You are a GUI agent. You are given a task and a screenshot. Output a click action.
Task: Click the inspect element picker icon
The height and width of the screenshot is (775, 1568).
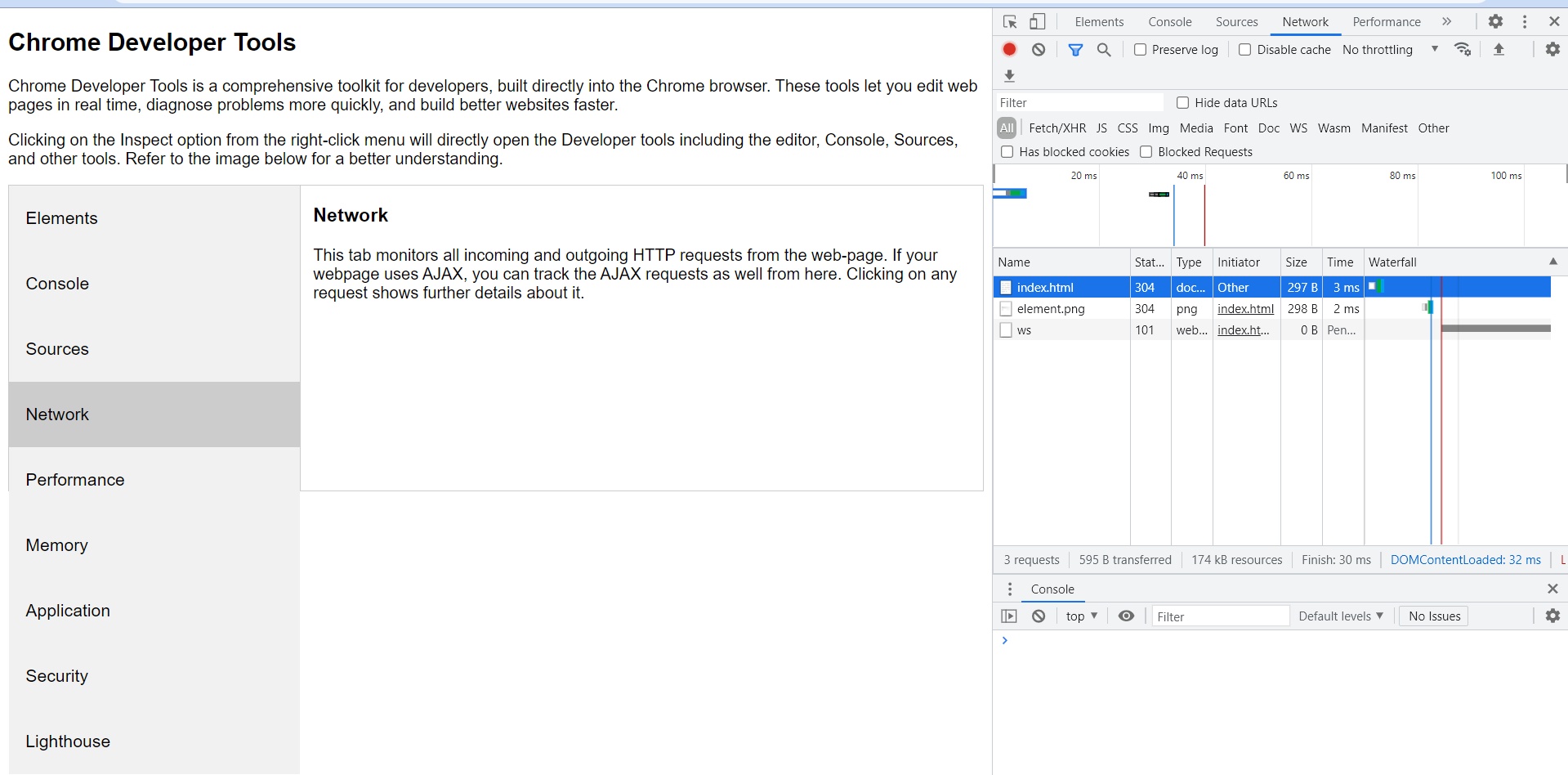(1010, 22)
